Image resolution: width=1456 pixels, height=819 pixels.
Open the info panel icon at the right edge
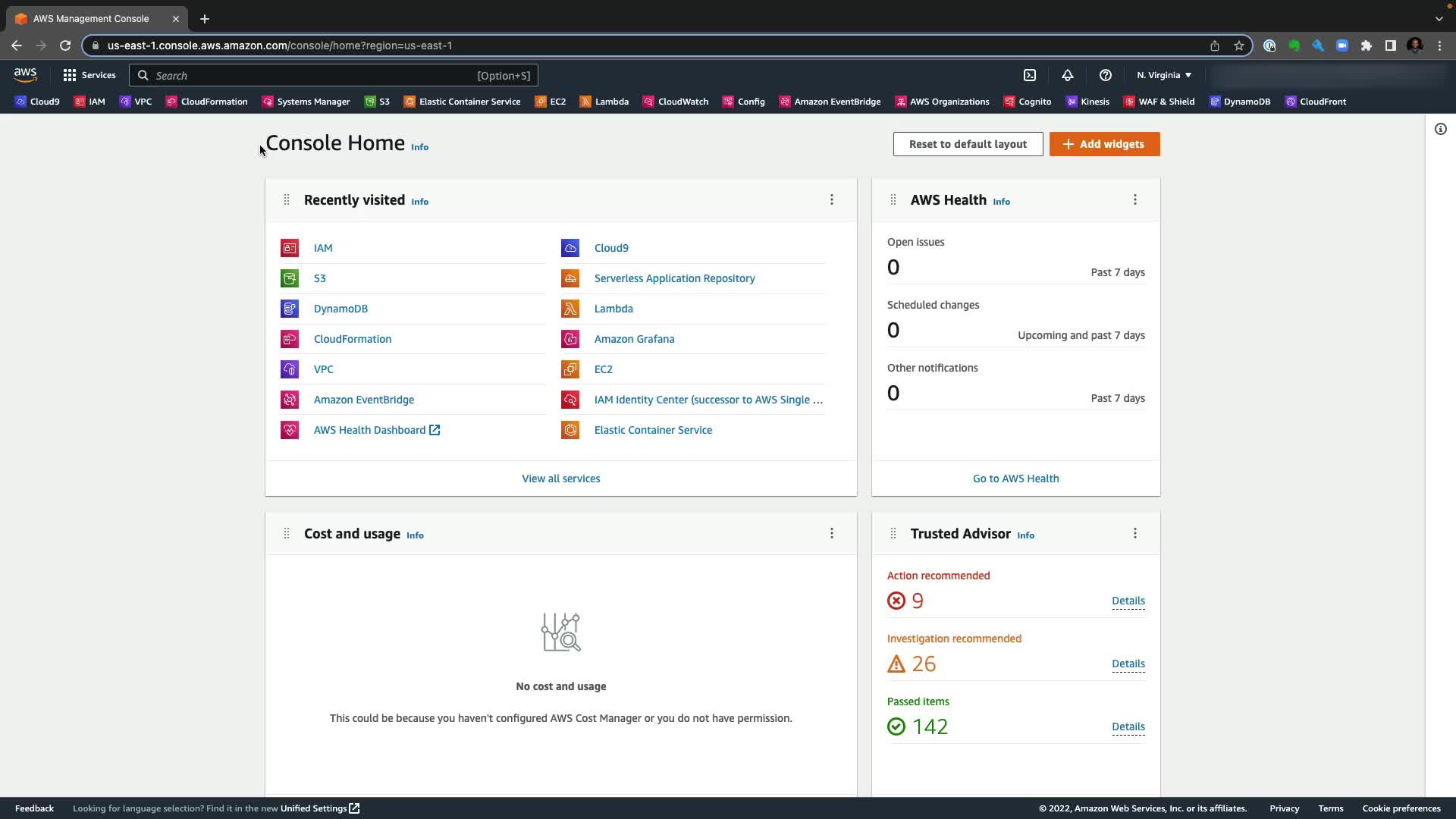click(x=1440, y=129)
